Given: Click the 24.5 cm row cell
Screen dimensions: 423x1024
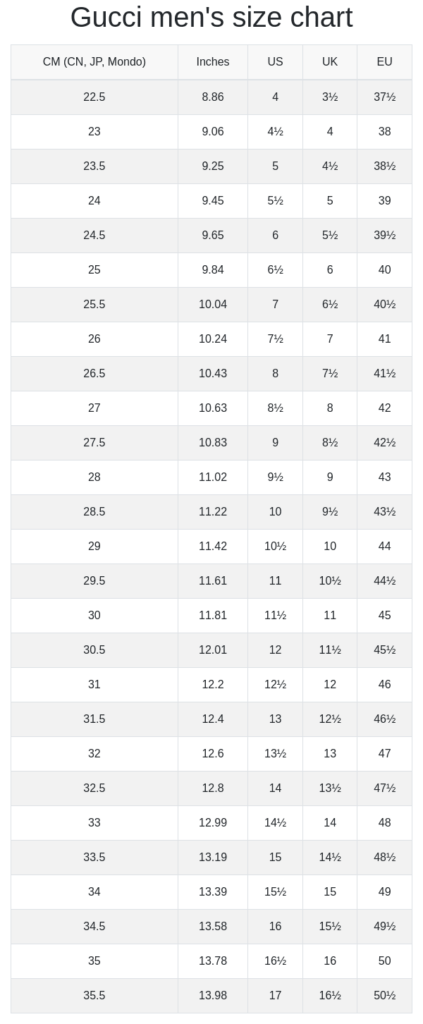Looking at the screenshot, I should coord(94,235).
